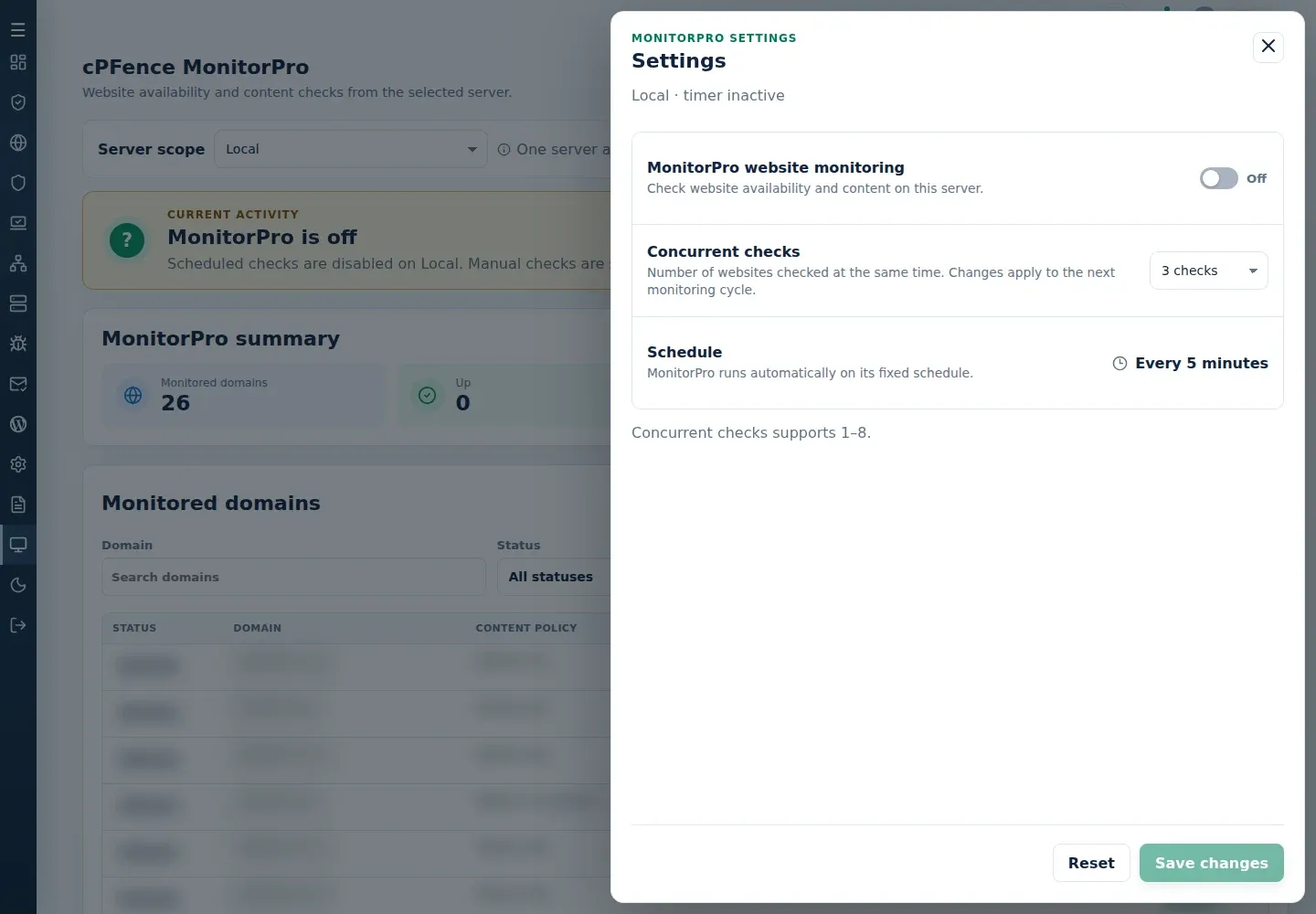Select the plain shield sidebar icon
The image size is (1316, 914).
(x=18, y=183)
